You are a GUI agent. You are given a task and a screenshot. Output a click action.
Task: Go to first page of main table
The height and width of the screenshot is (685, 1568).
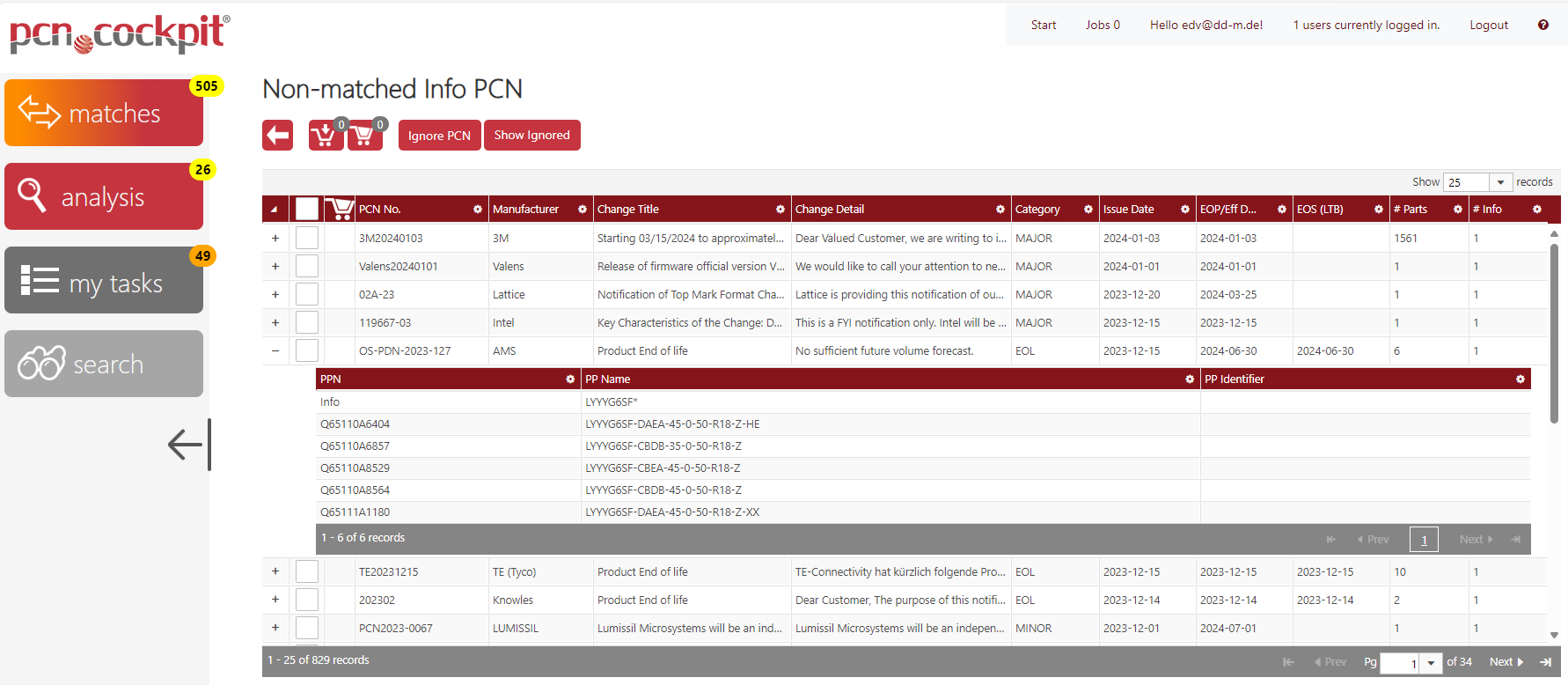[x=1289, y=662]
